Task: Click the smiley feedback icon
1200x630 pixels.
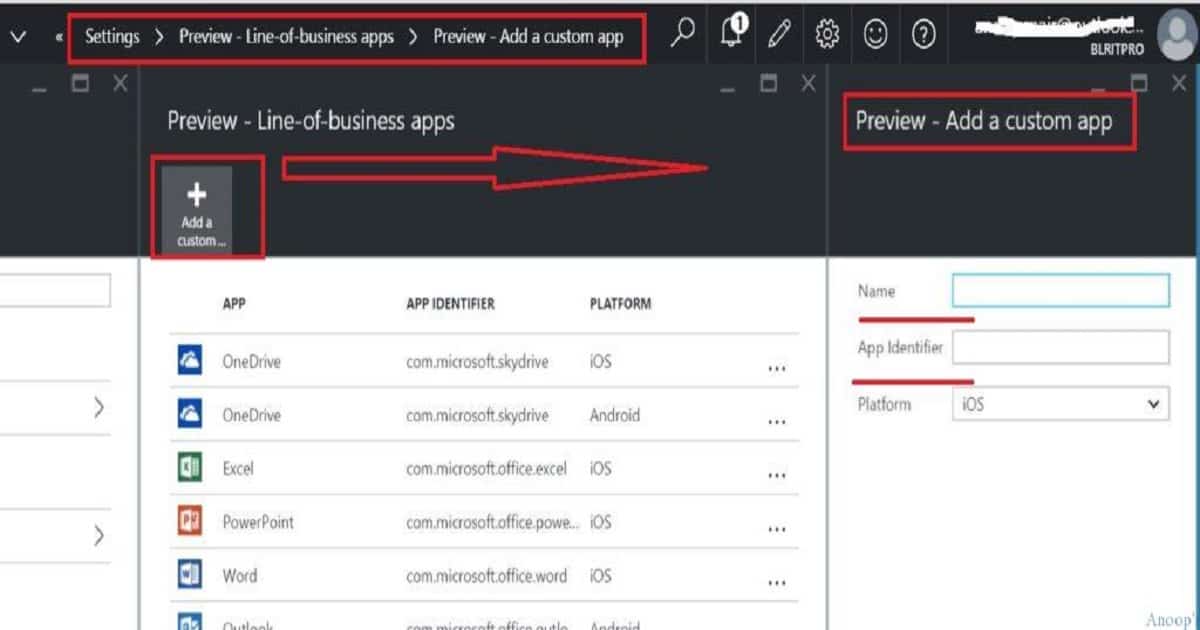Action: point(876,35)
